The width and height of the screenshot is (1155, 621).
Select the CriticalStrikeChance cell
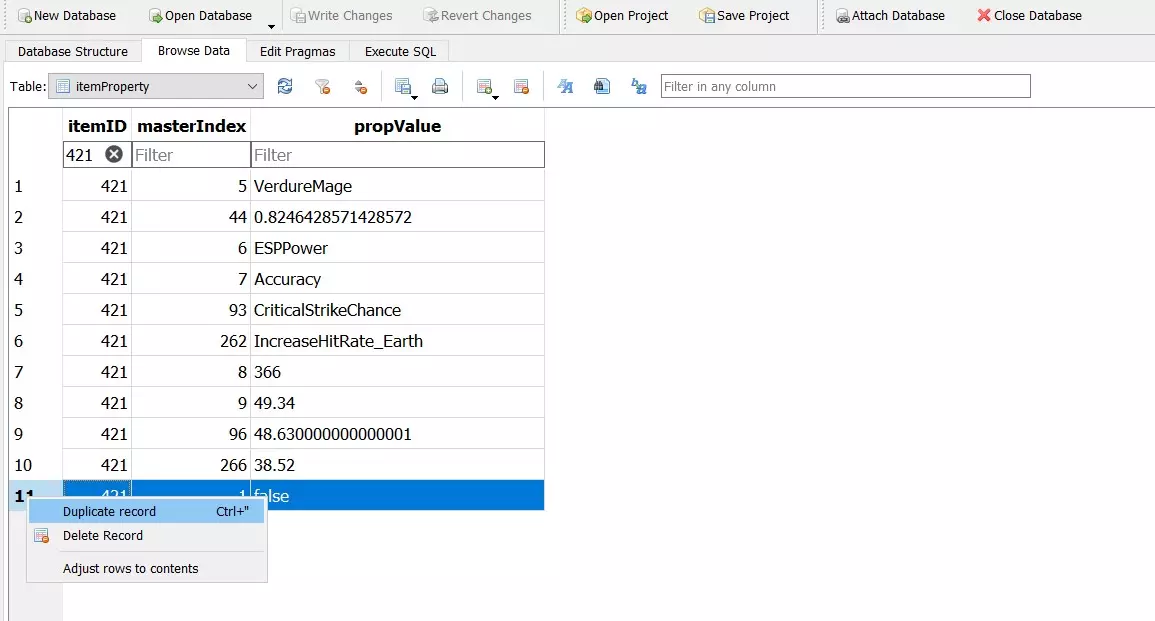pyautogui.click(x=398, y=310)
